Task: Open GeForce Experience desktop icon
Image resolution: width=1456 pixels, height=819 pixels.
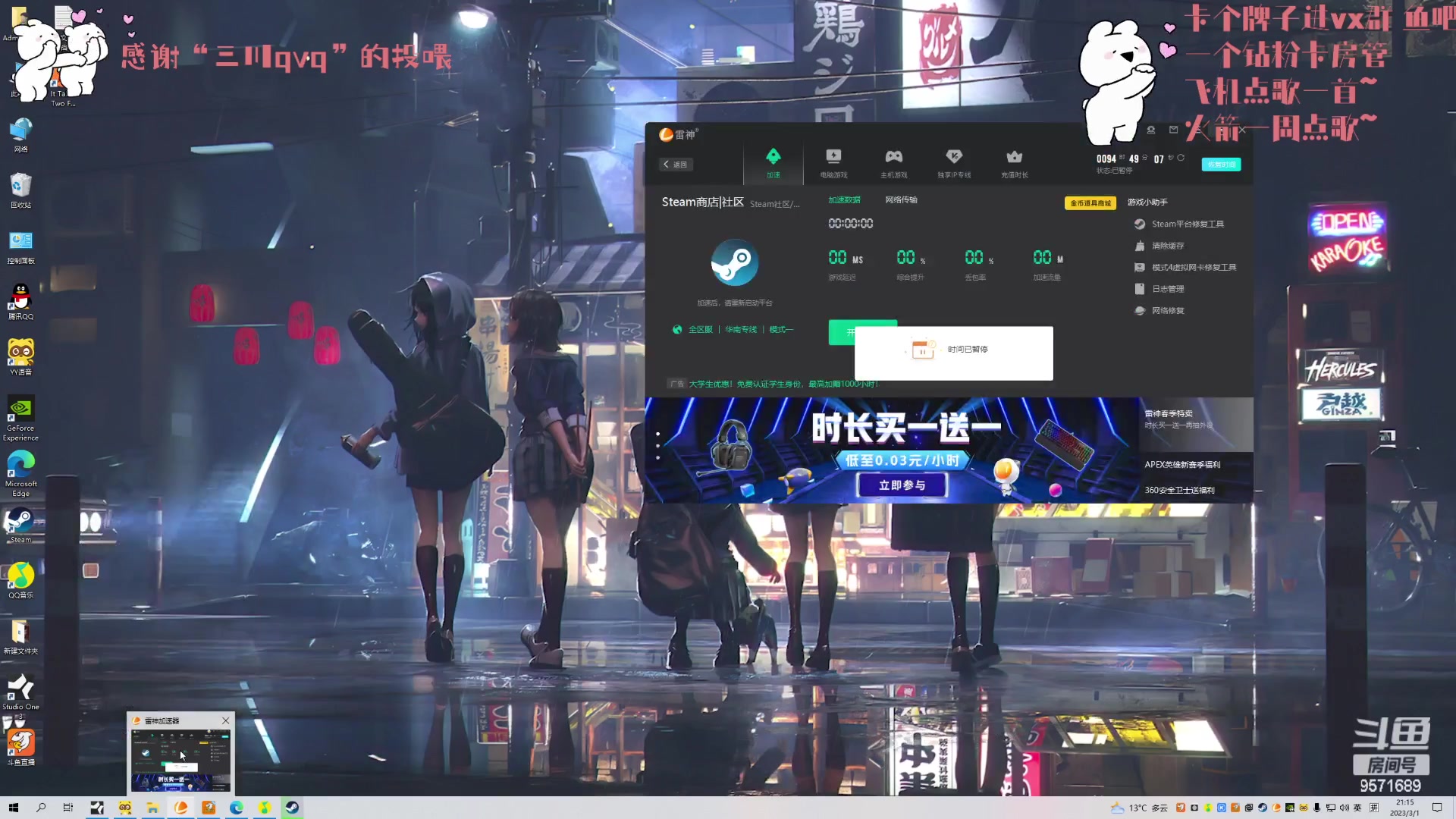Action: [x=20, y=419]
